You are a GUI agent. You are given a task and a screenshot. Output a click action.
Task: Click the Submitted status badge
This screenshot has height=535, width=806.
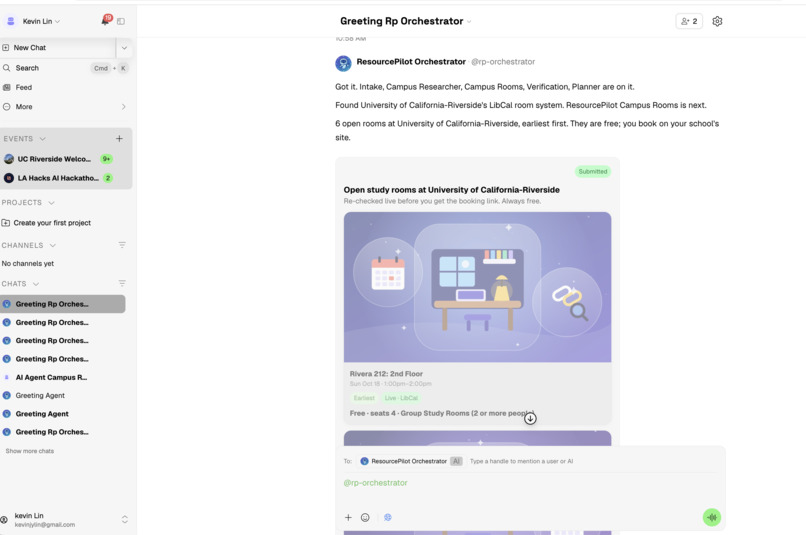(x=593, y=172)
